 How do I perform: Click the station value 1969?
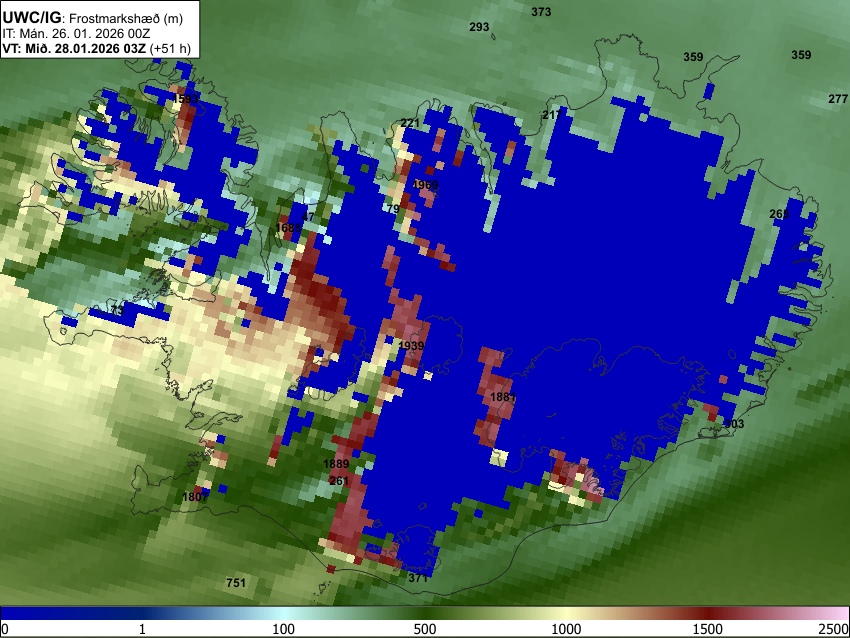[426, 185]
